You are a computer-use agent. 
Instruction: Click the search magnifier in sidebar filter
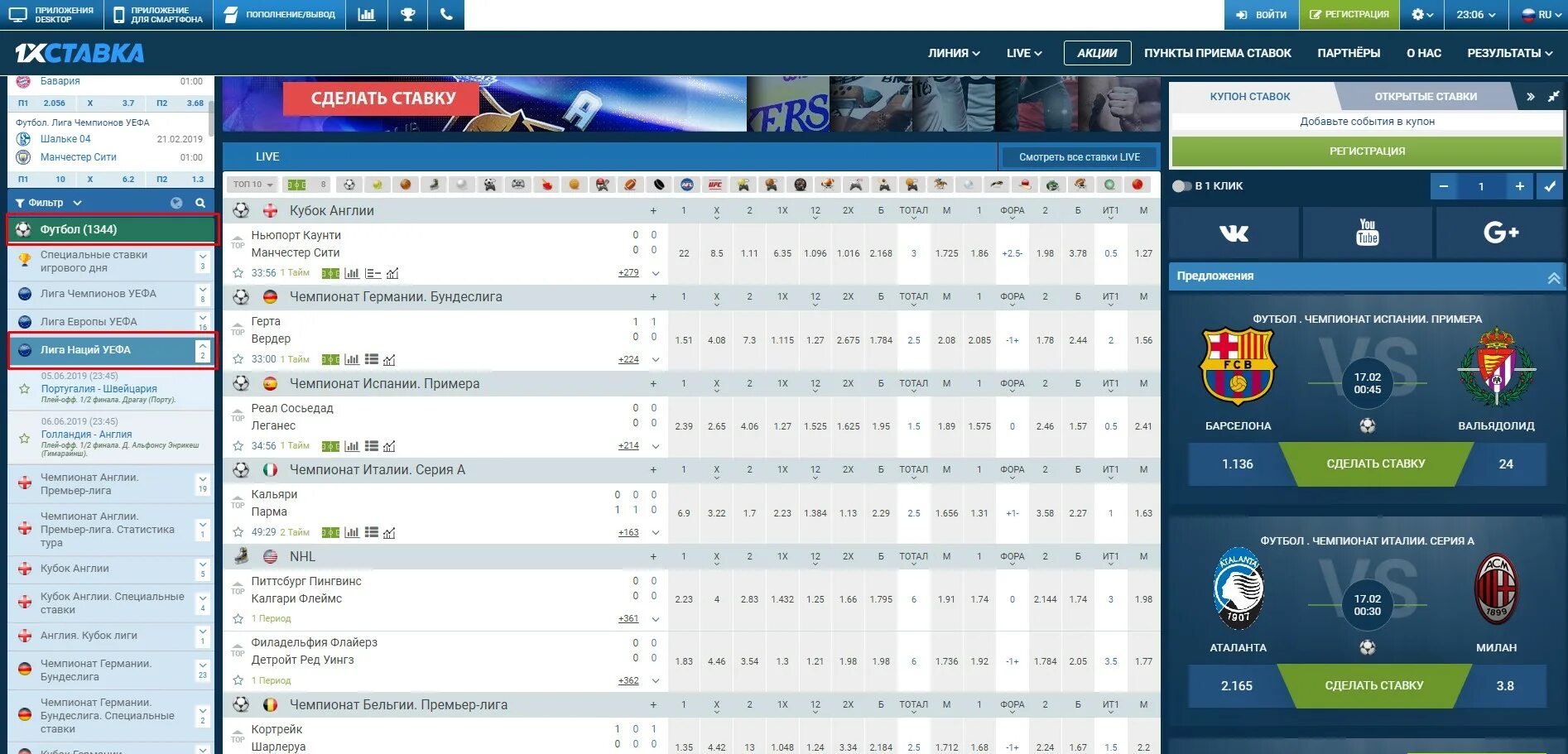click(x=200, y=203)
